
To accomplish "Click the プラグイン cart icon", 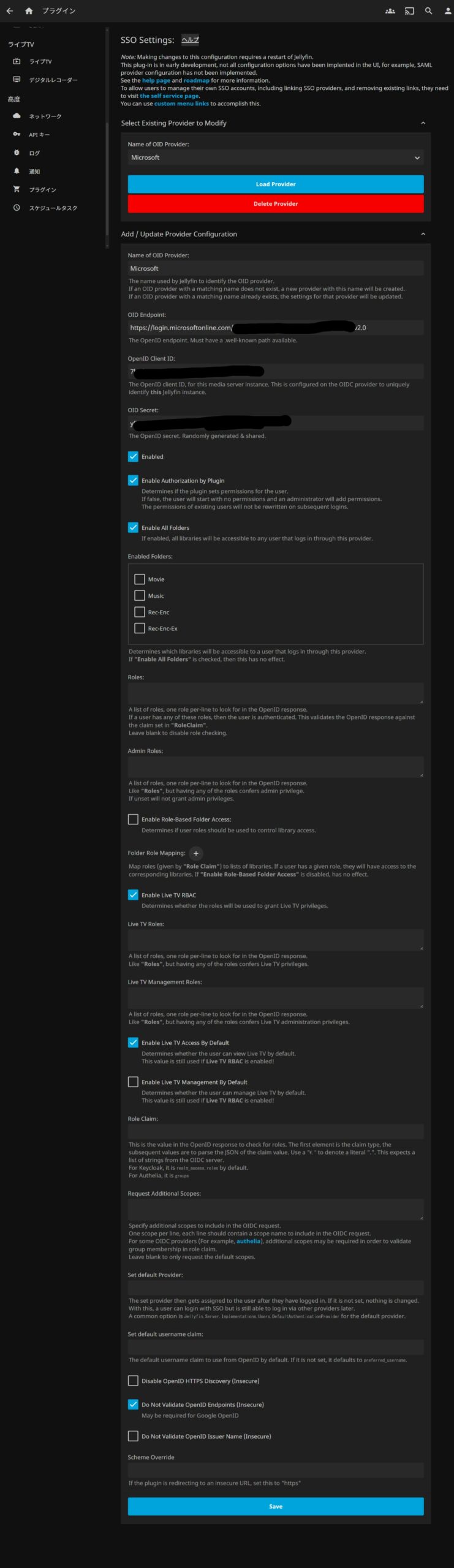I will click(17, 189).
